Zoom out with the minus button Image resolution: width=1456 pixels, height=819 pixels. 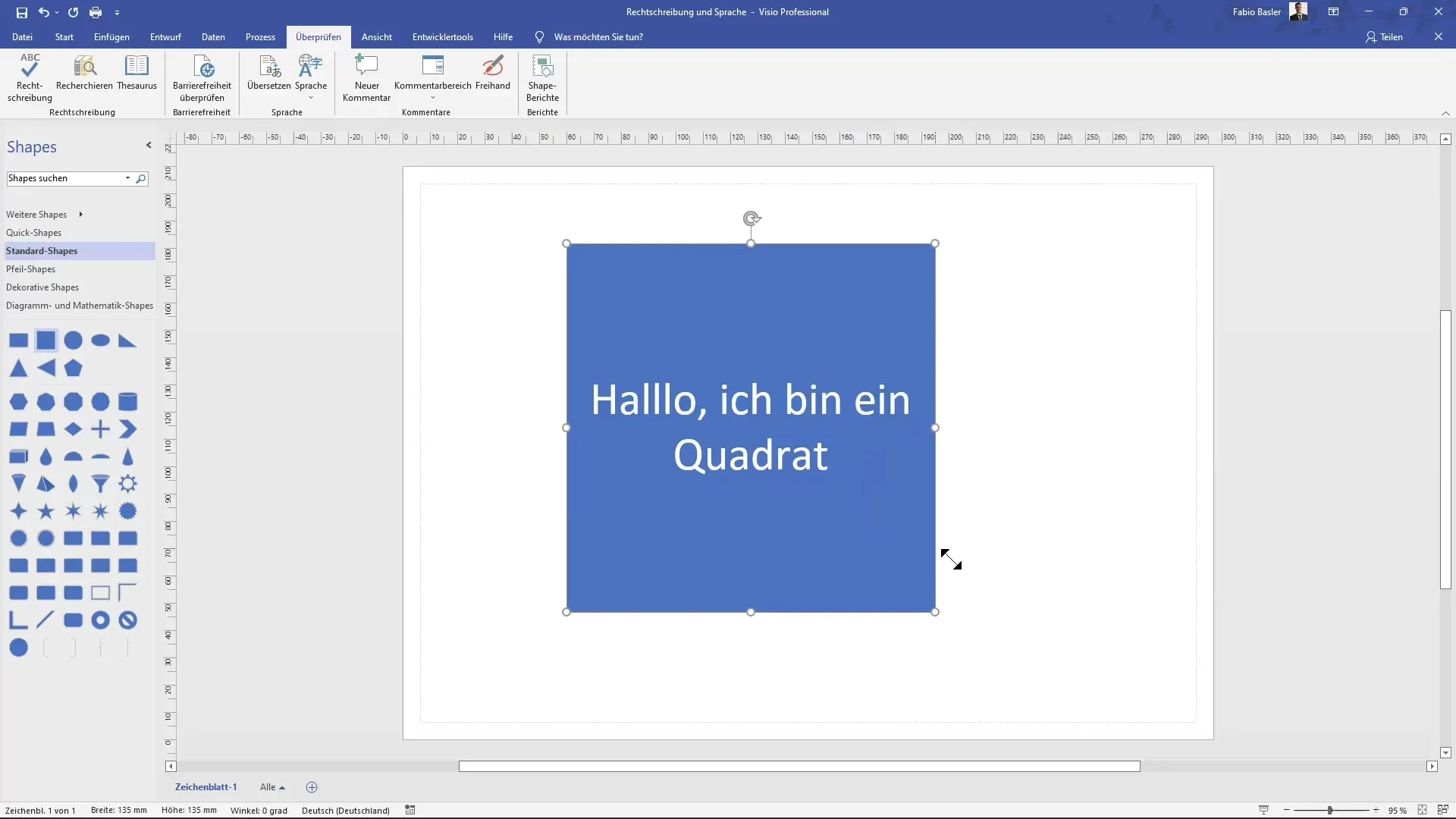click(1287, 810)
